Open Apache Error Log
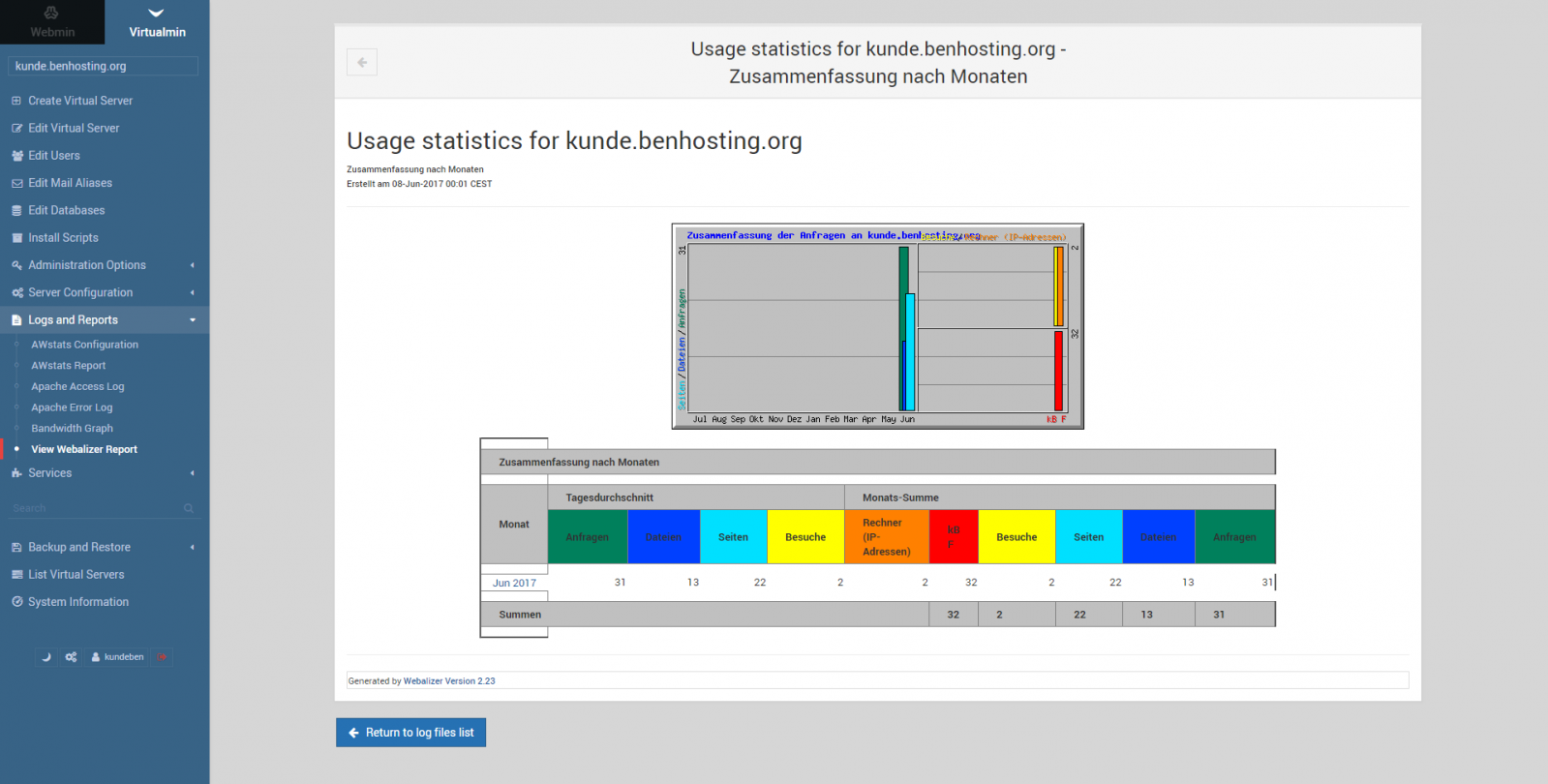The height and width of the screenshot is (784, 1548). pos(72,407)
